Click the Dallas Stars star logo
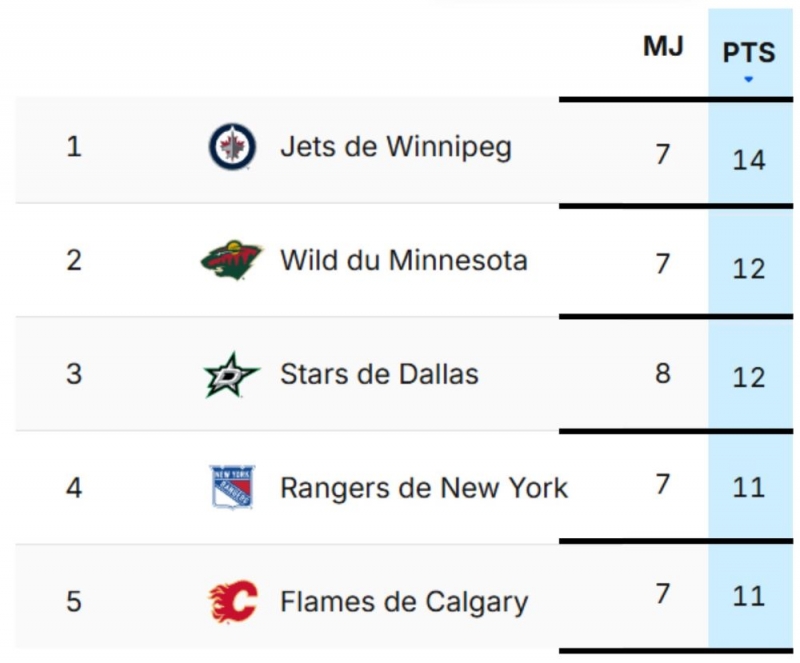 (231, 373)
